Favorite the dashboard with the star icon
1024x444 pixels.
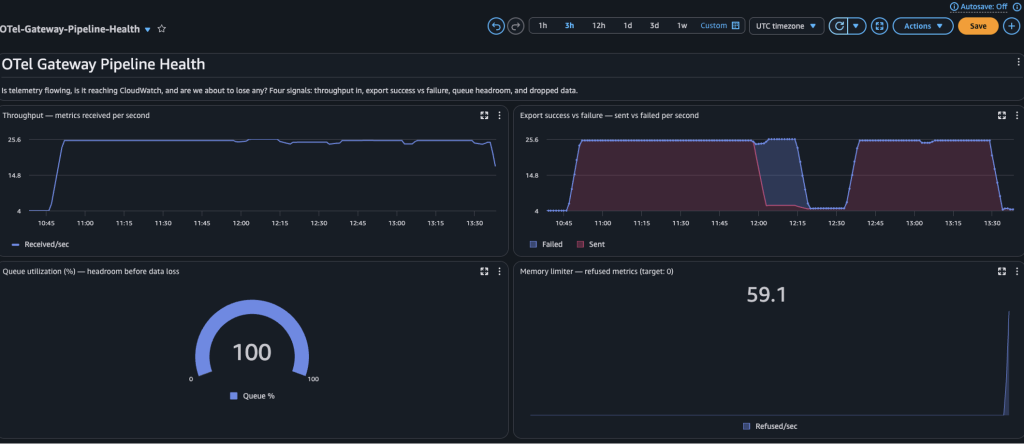162,29
